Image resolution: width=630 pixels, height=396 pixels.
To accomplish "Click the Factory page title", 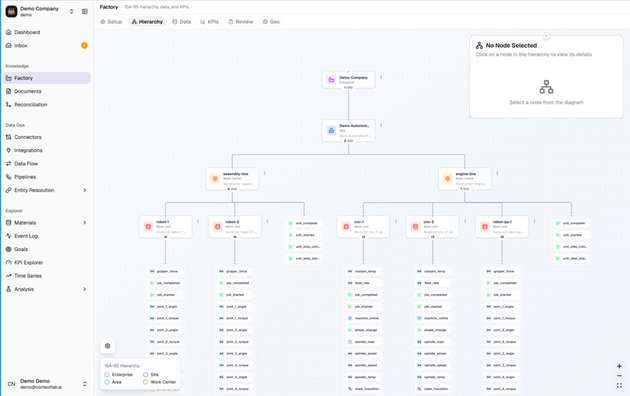I will pos(109,7).
